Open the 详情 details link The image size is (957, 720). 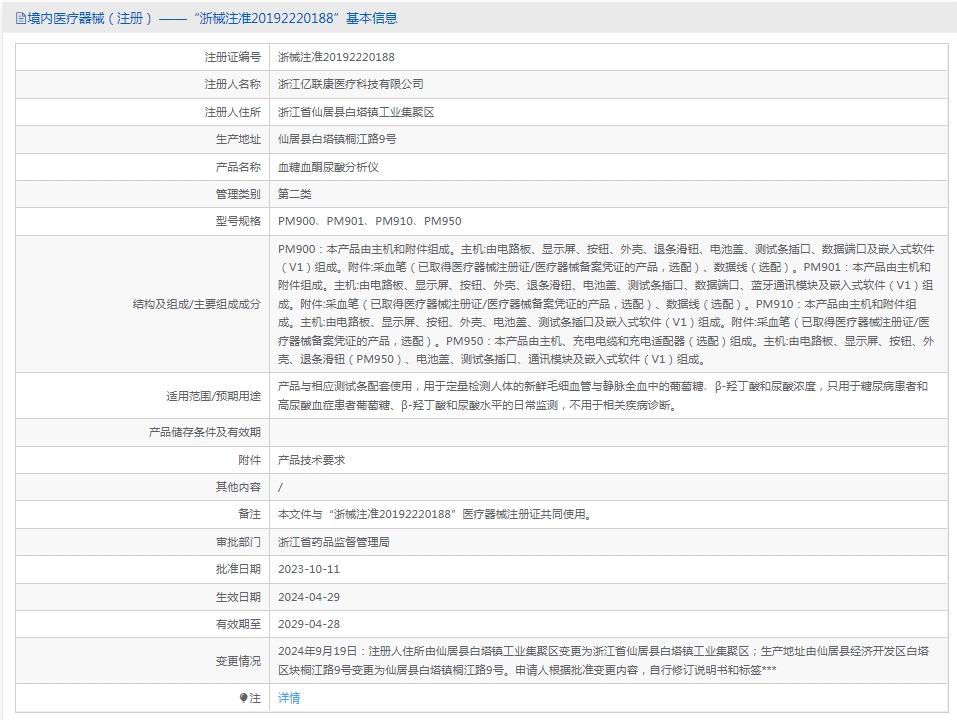[289, 697]
